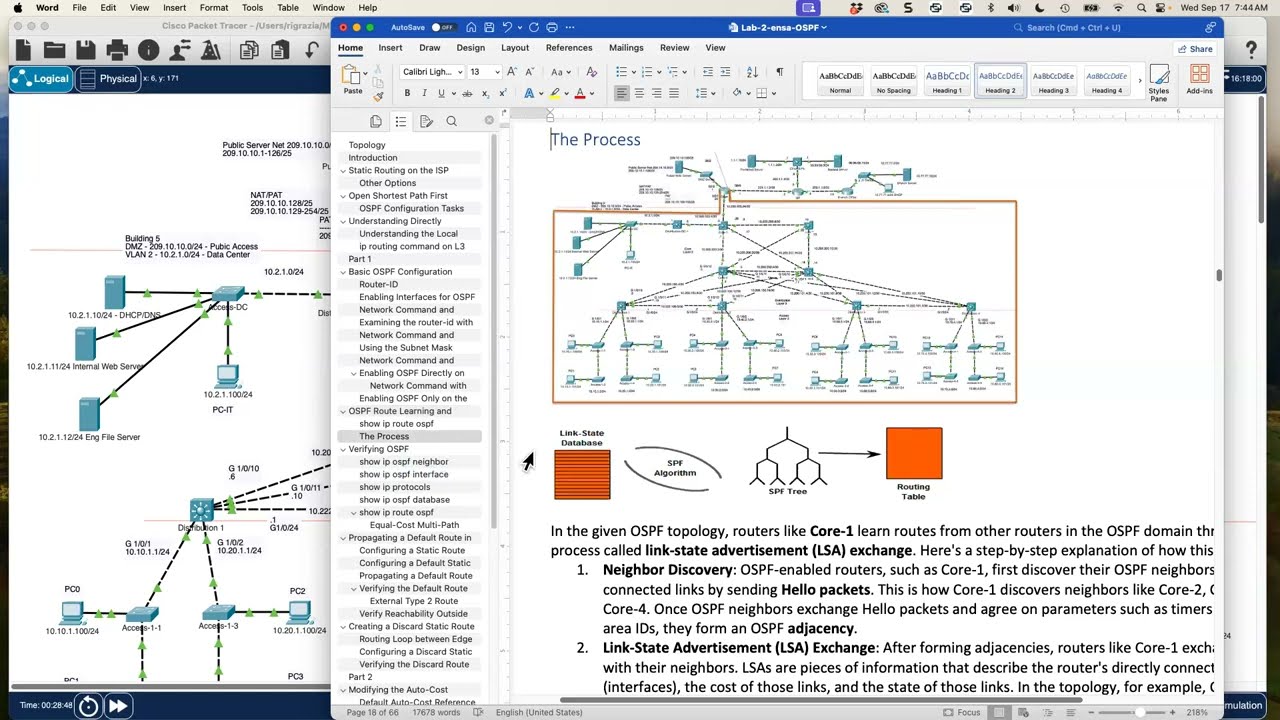Viewport: 1280px width, 720px height.
Task: Open the Styles Pane
Action: tap(1159, 82)
